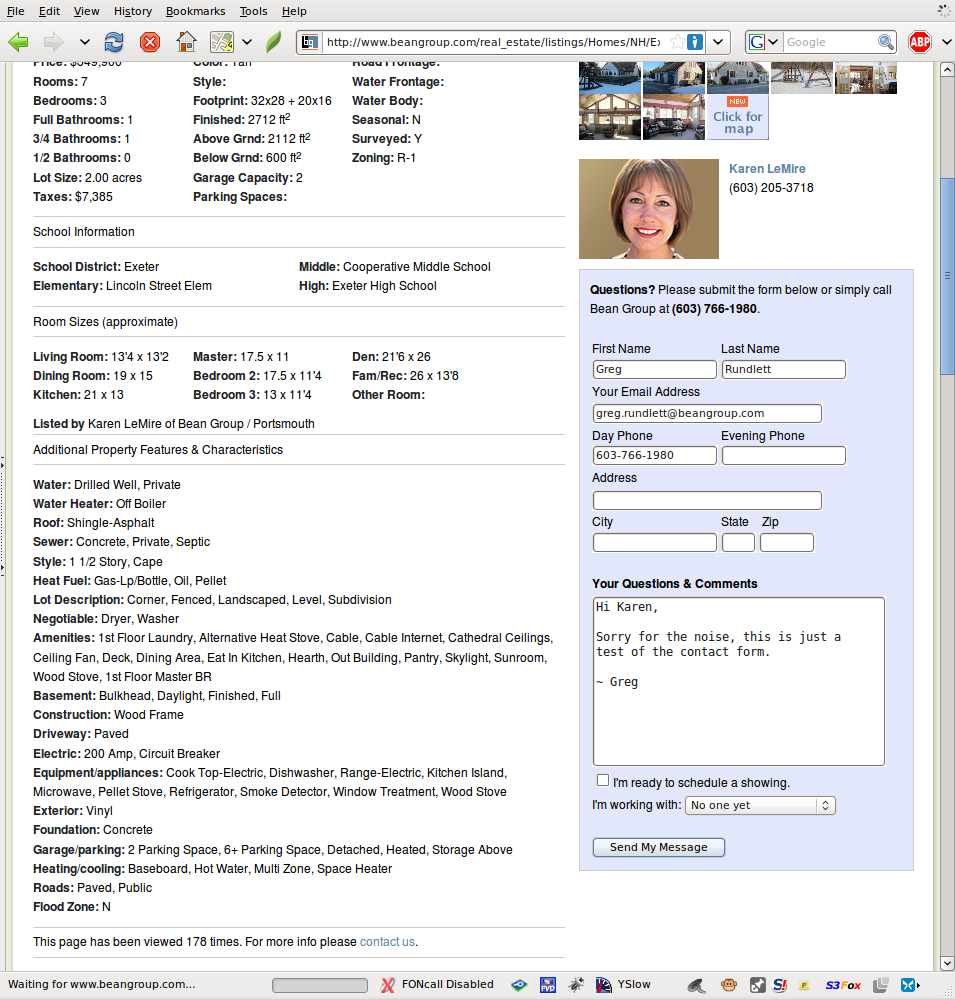Open the Edit menu
955x999 pixels.
[x=49, y=11]
